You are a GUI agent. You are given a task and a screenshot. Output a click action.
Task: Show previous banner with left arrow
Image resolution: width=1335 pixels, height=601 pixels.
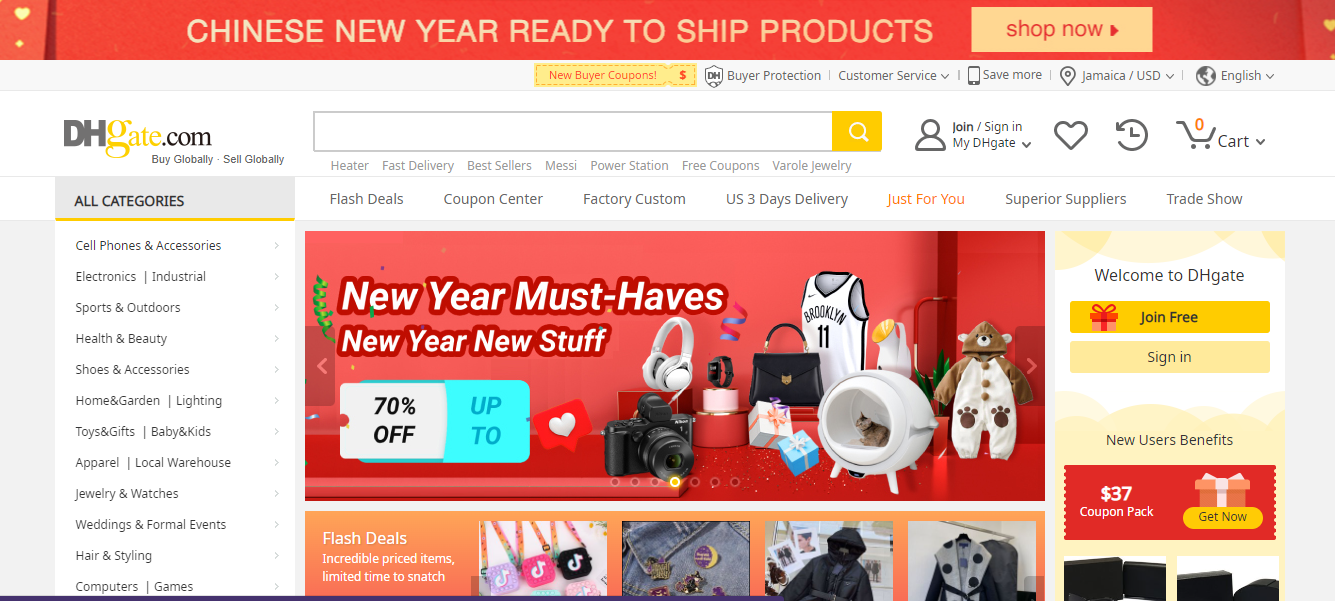pos(321,366)
